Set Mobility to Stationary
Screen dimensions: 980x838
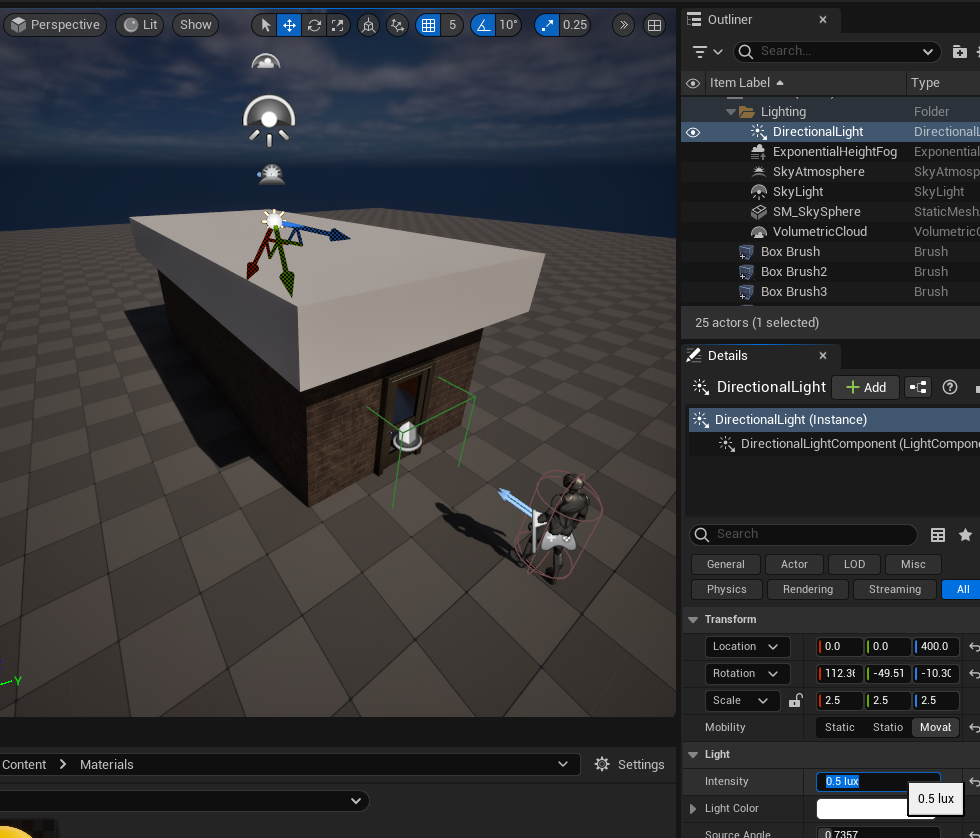tap(888, 727)
